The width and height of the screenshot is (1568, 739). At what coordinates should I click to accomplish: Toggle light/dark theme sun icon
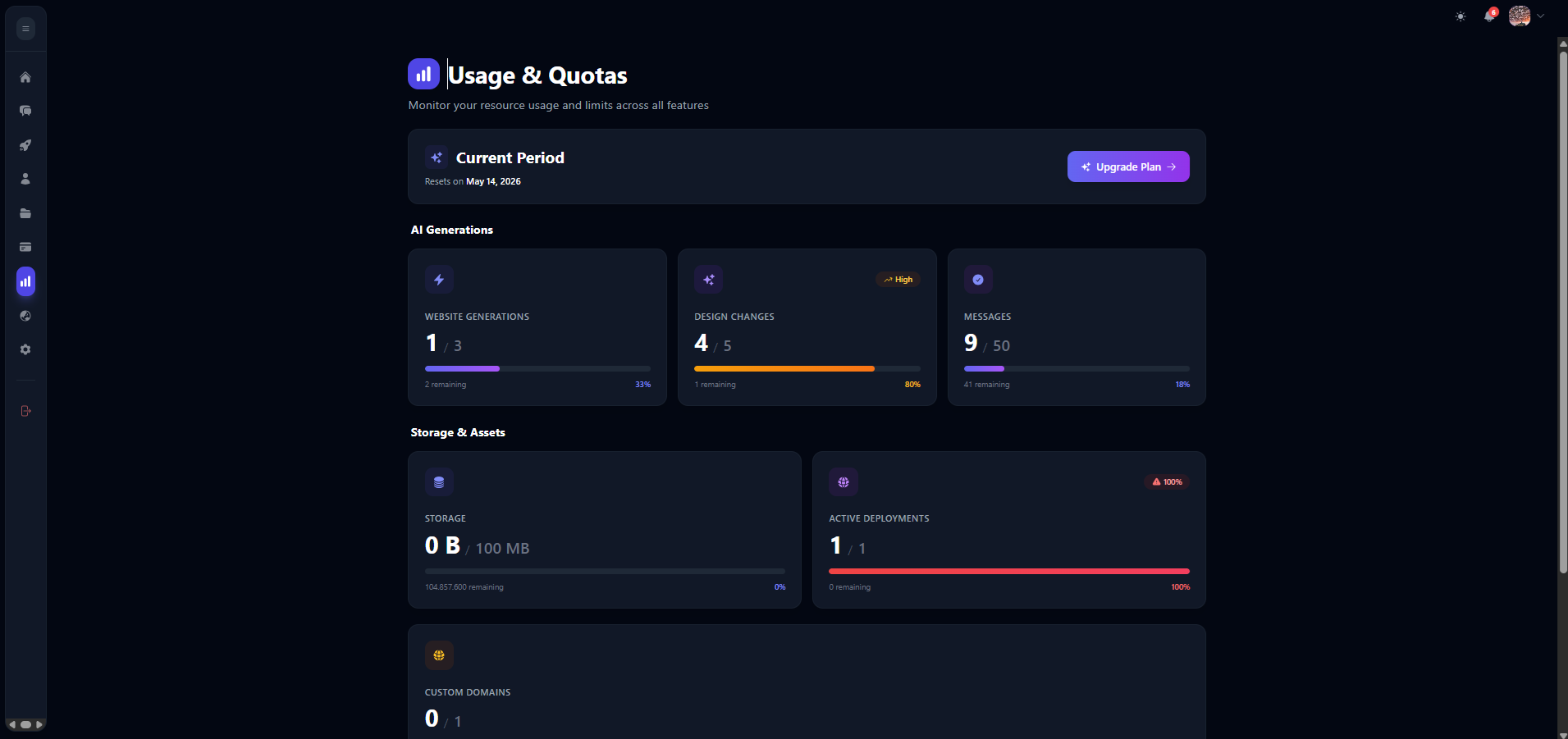(x=1461, y=16)
